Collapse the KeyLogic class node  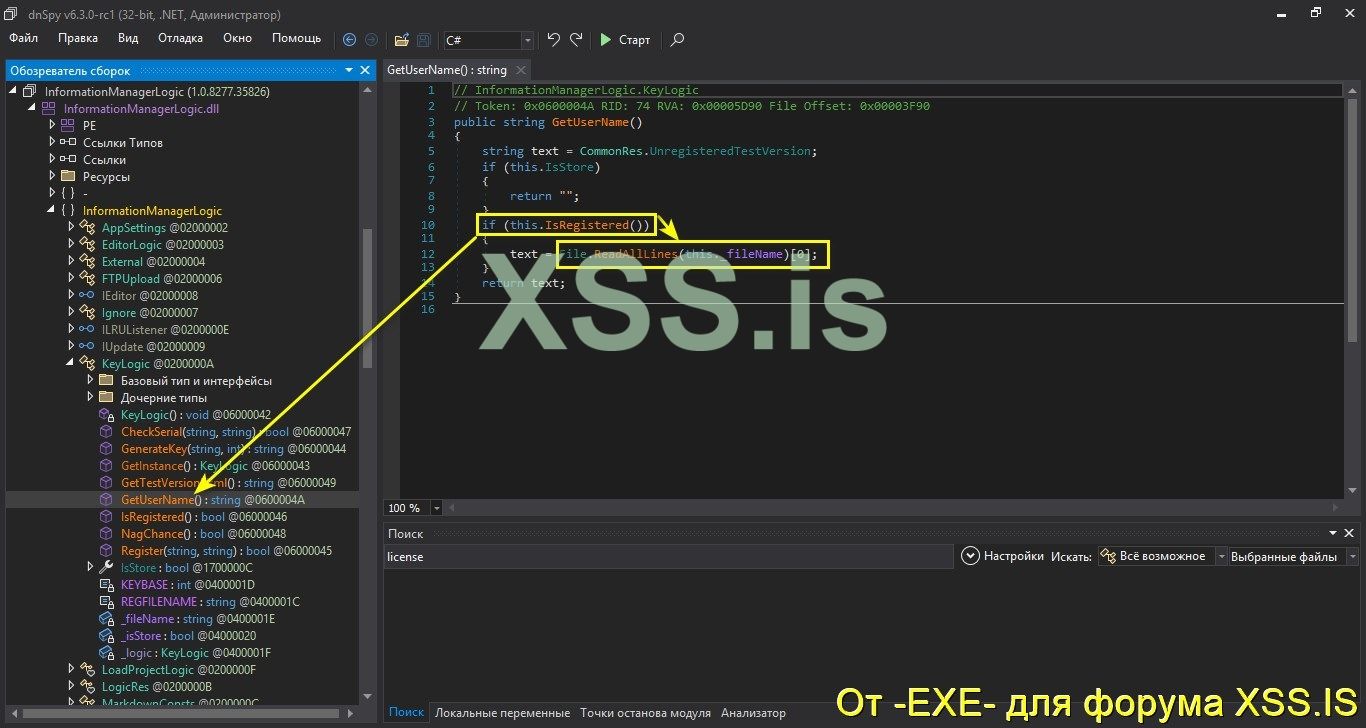point(71,363)
